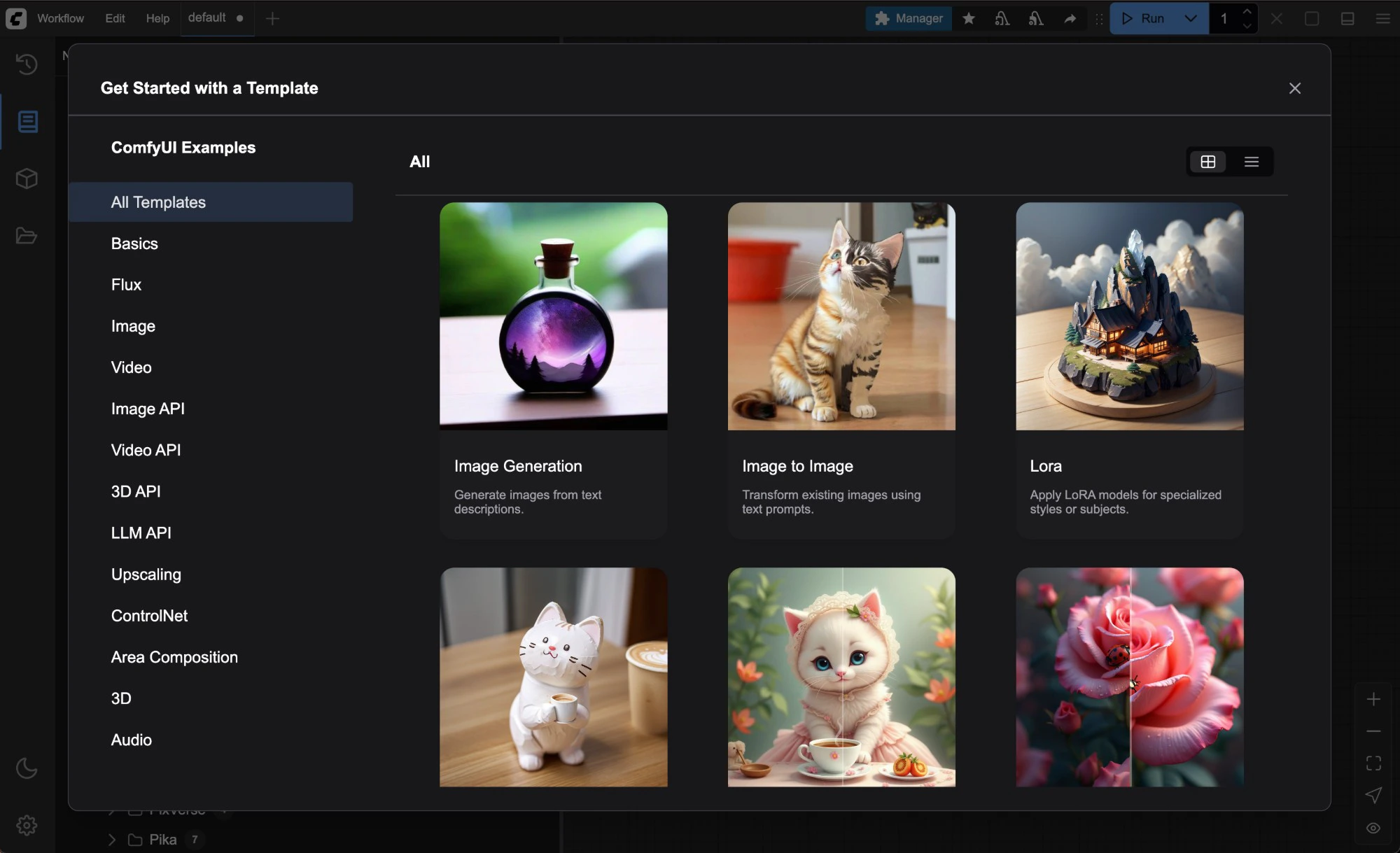Click the share arrow icon
The height and width of the screenshot is (853, 1400).
pos(1070,19)
